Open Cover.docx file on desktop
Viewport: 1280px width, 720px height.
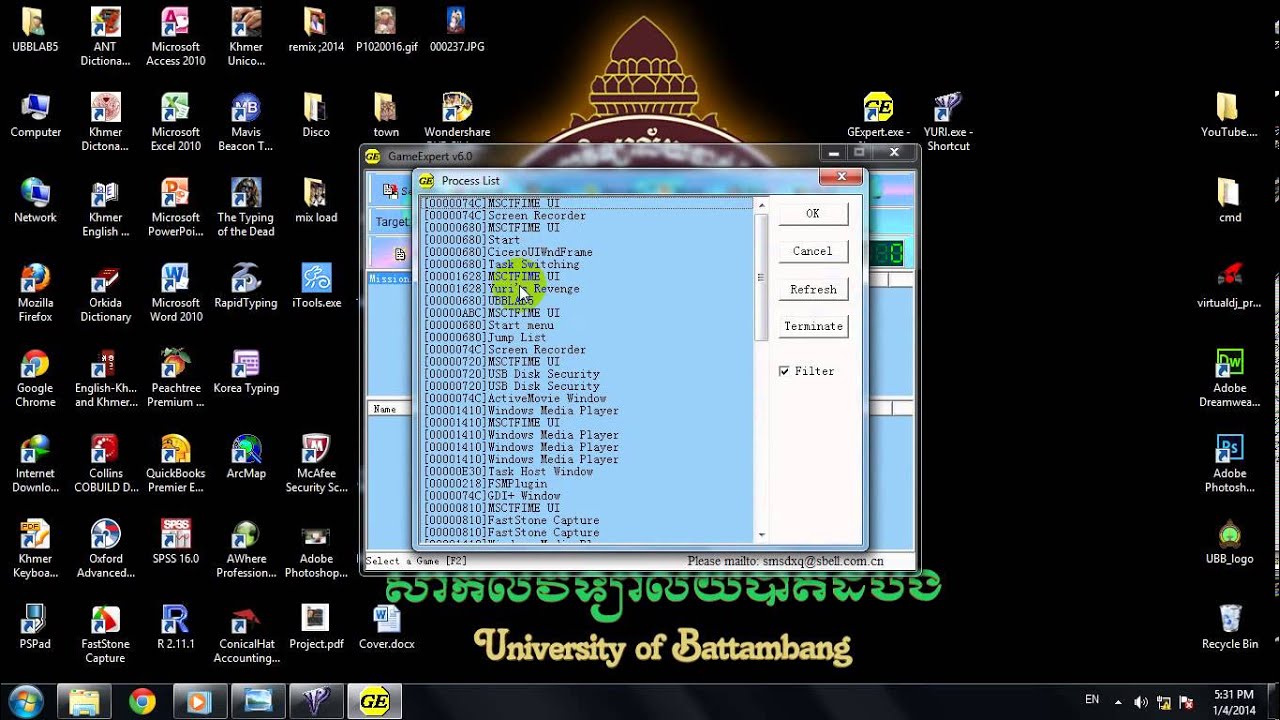tap(387, 626)
